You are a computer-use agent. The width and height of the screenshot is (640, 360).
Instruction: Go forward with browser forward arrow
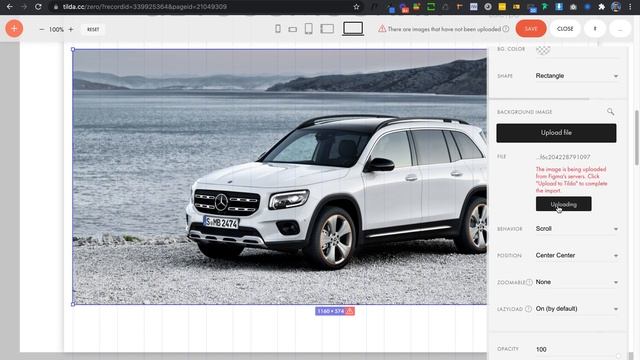coord(24,7)
